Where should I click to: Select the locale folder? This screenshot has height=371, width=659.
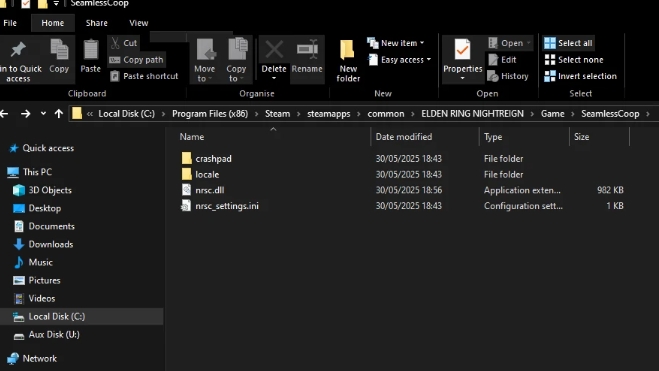[207, 174]
